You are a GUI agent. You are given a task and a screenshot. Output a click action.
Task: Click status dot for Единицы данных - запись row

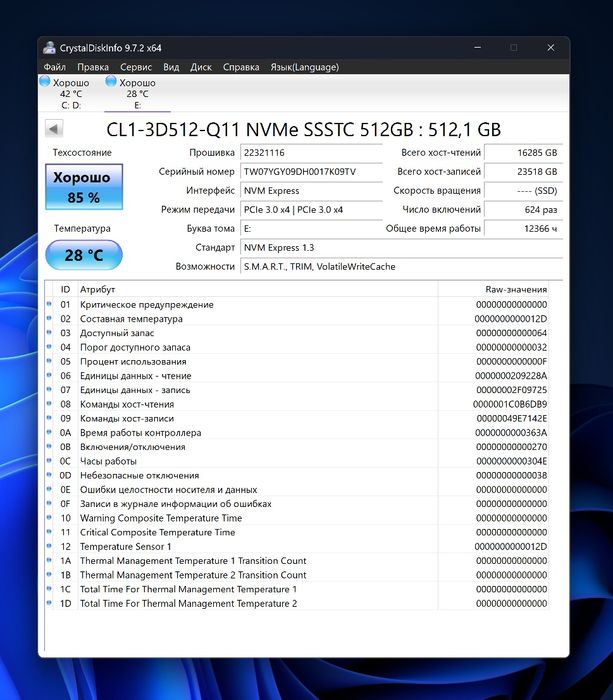(49, 389)
